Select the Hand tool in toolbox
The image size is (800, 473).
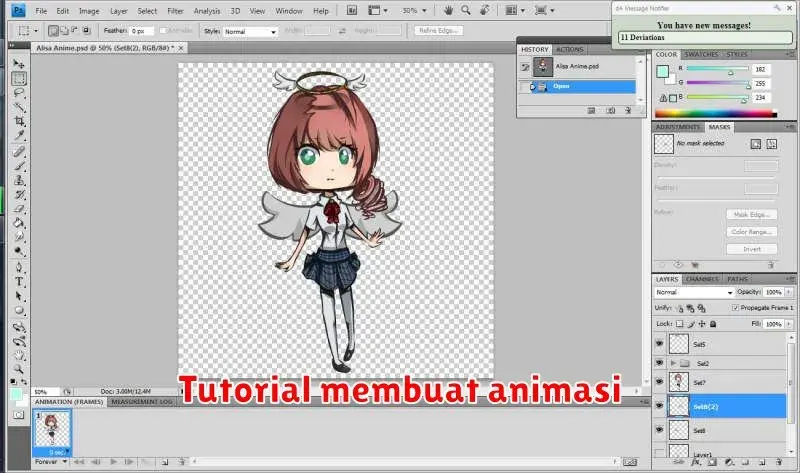tap(19, 355)
